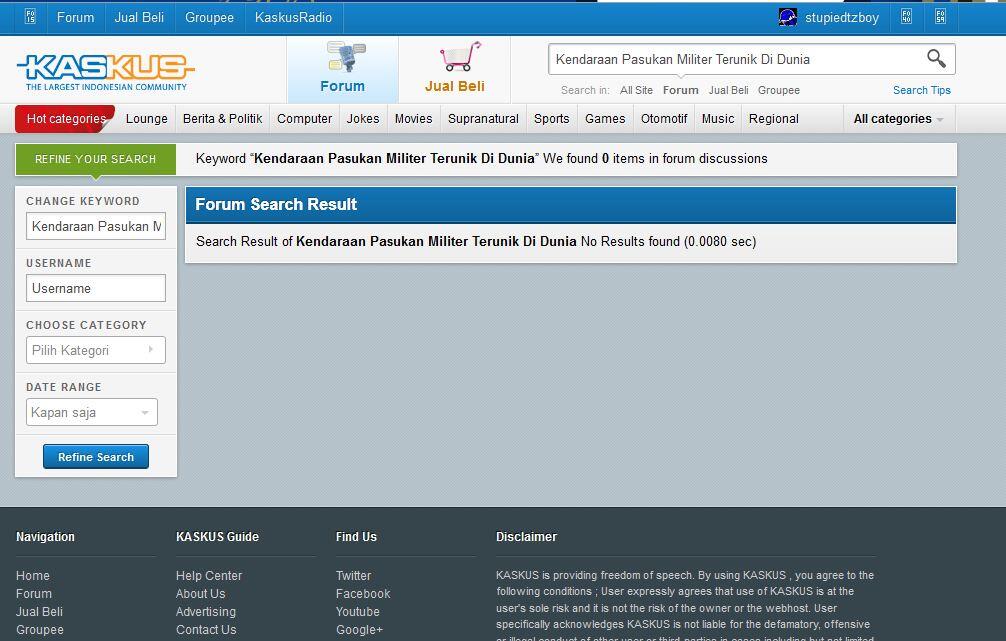This screenshot has width=1006, height=641.
Task: Open the Music category
Action: tap(717, 119)
